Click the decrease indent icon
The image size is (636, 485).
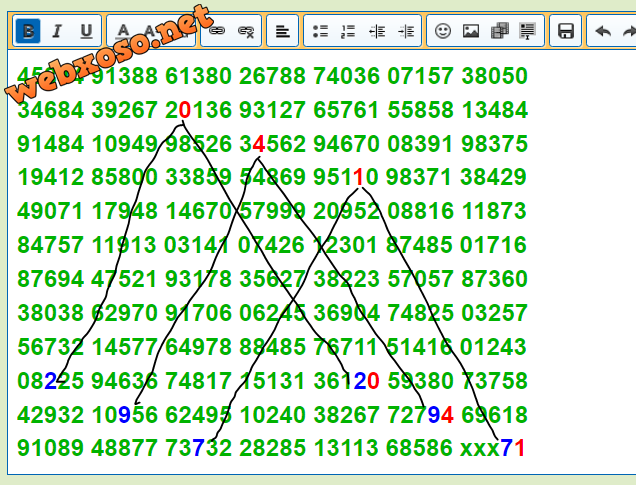click(377, 31)
